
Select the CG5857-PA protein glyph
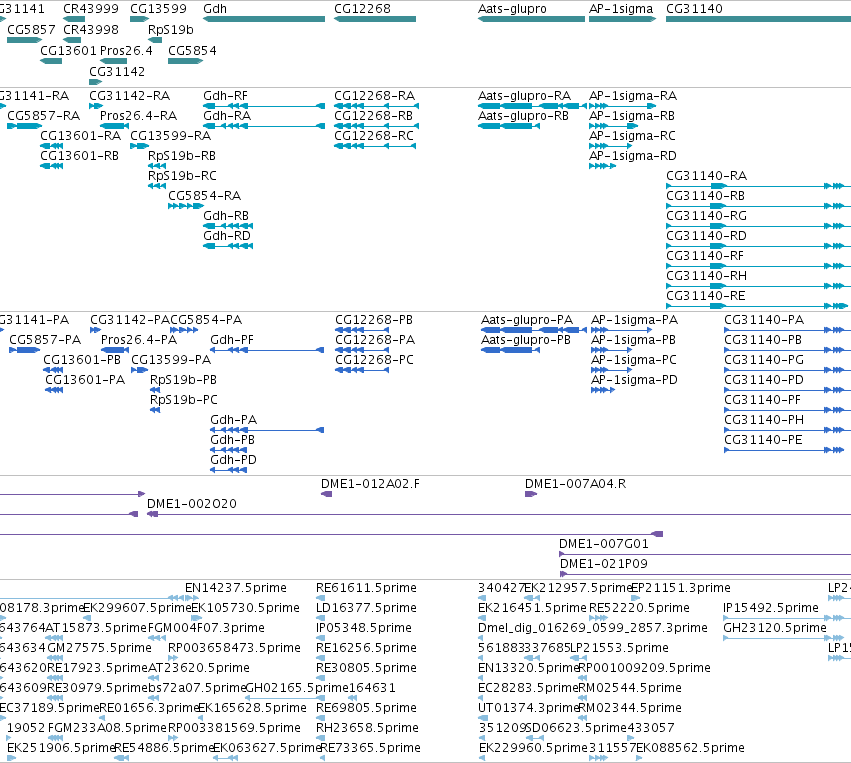pos(25,350)
